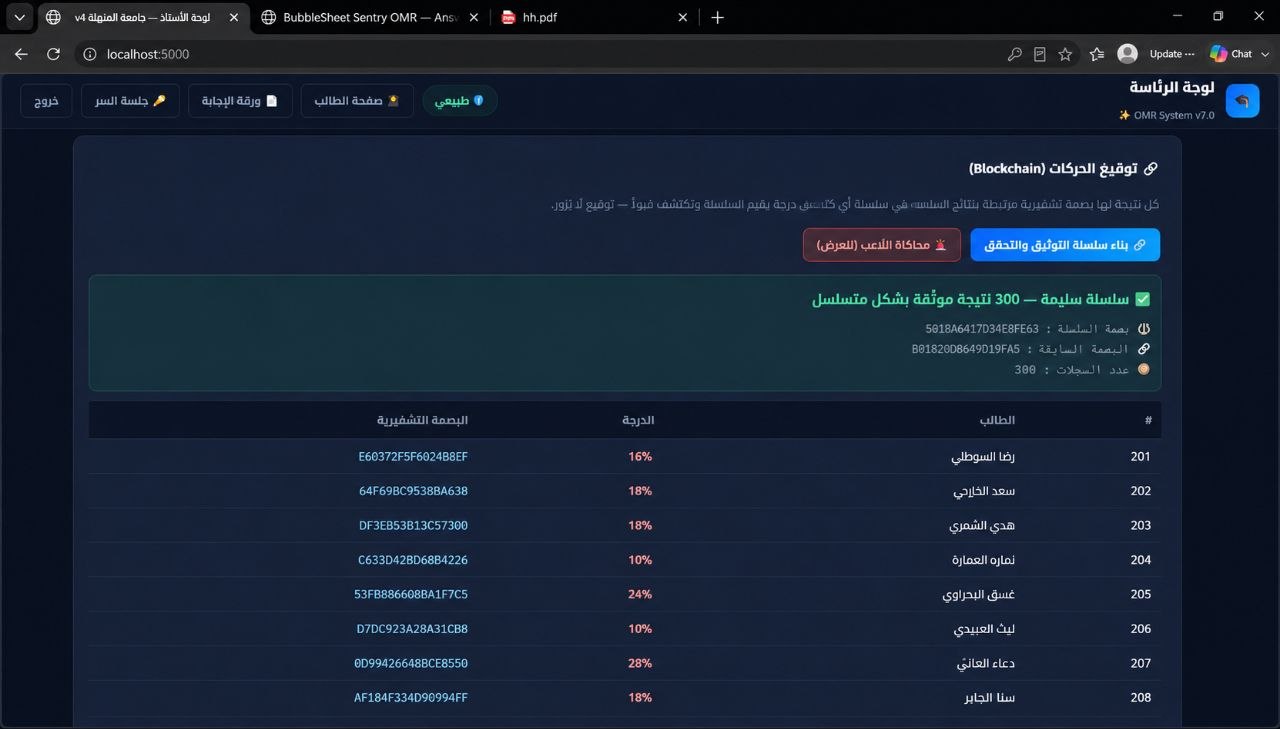This screenshot has height=729, width=1280.
Task: Open a new browser tab
Action: [x=717, y=17]
